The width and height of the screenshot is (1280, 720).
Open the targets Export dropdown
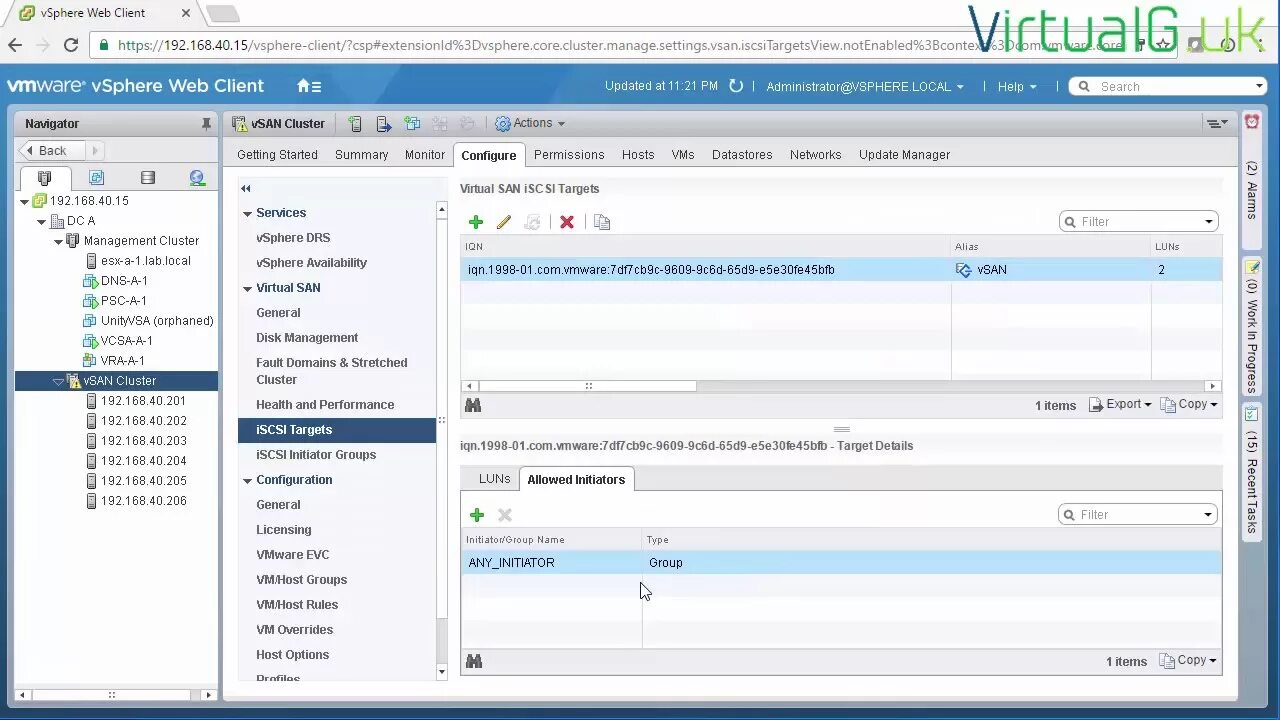pos(1120,405)
